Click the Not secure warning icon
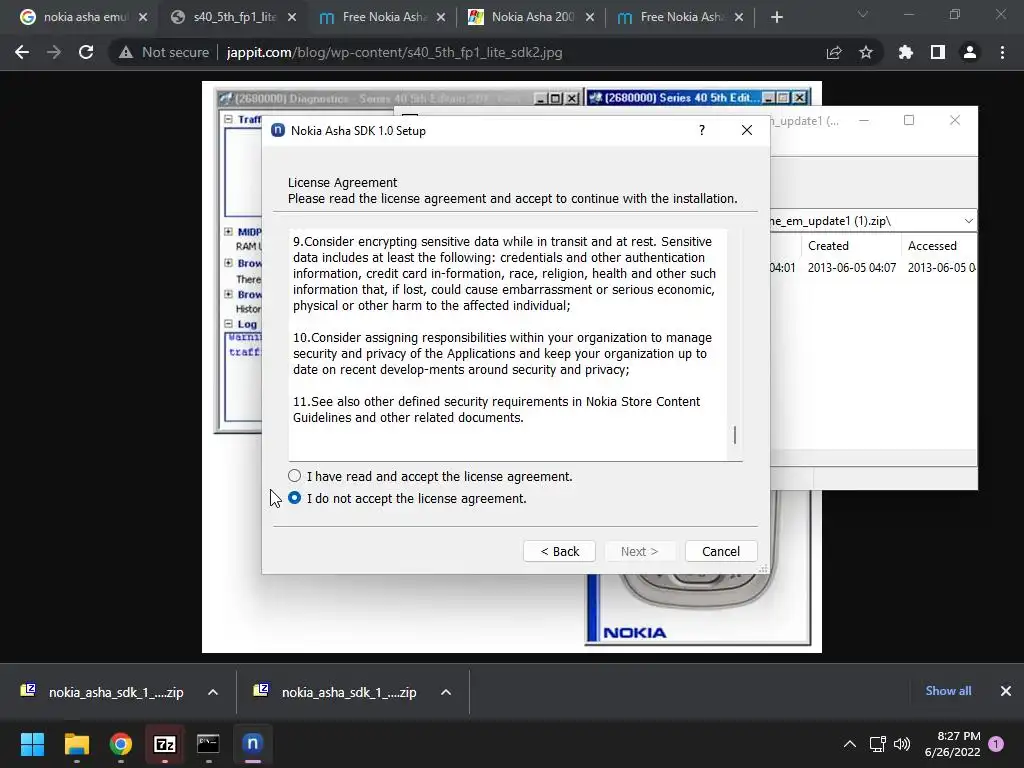 point(125,52)
